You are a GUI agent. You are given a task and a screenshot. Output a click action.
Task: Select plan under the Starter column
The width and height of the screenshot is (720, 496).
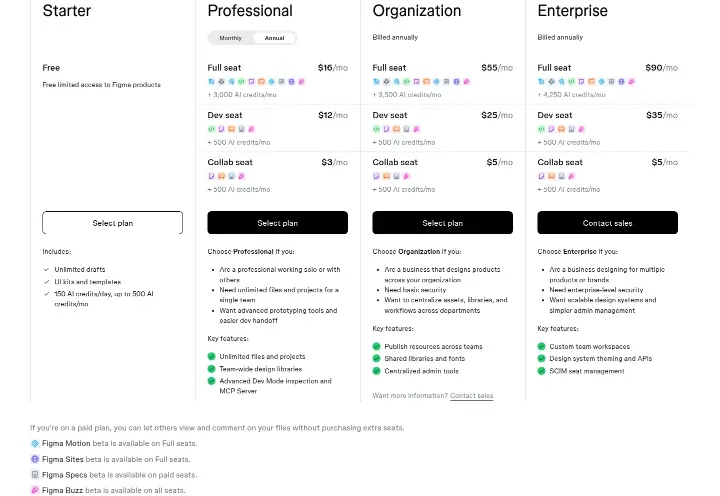112,223
